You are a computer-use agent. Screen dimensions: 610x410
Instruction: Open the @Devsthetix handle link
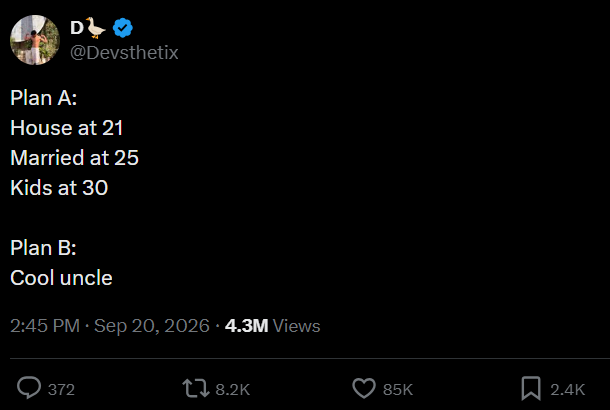tap(124, 53)
